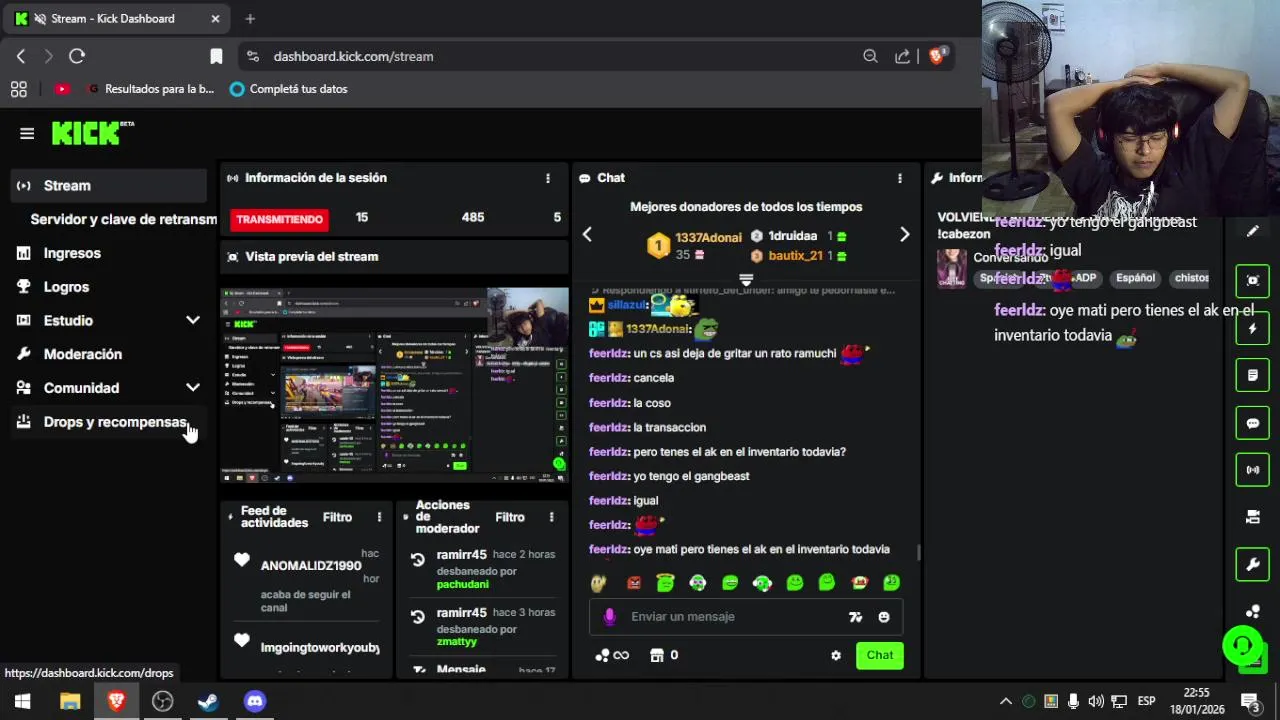Open Windows Start menu
The height and width of the screenshot is (720, 1280).
pos(22,701)
